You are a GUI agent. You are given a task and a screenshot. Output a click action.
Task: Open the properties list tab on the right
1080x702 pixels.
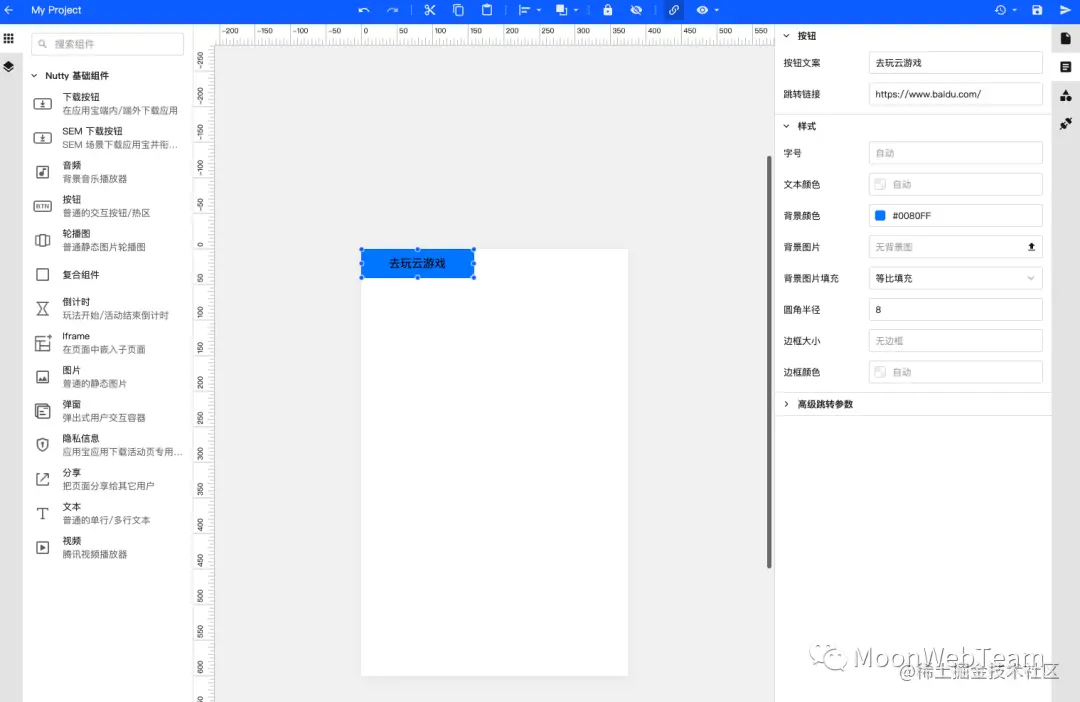click(x=1066, y=67)
